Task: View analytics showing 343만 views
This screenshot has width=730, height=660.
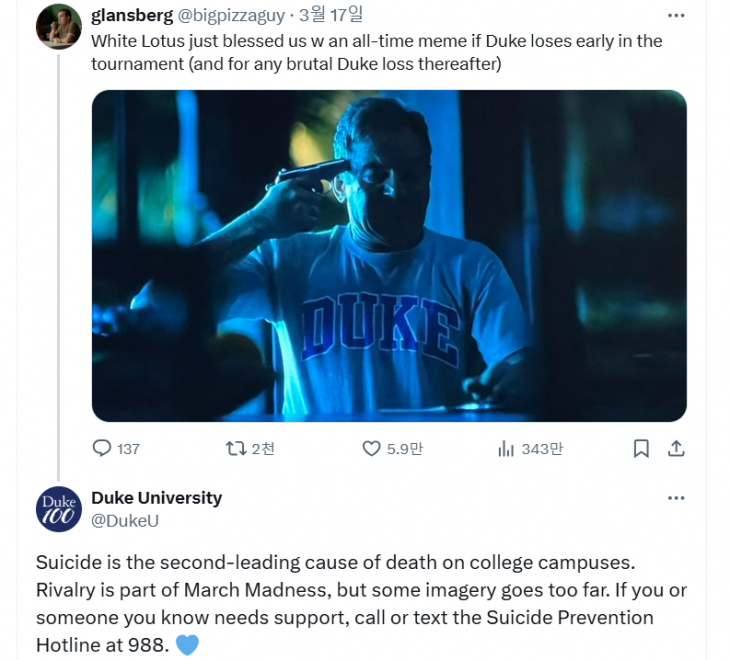Action: 506,449
